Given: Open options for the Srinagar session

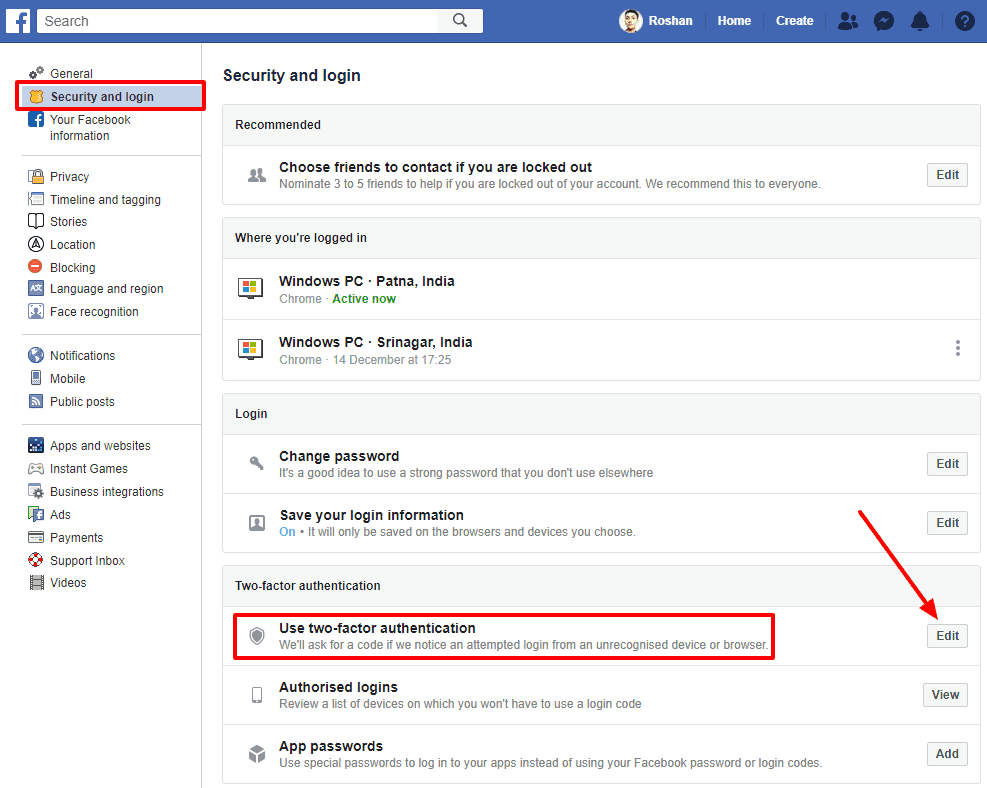Looking at the screenshot, I should point(957,348).
